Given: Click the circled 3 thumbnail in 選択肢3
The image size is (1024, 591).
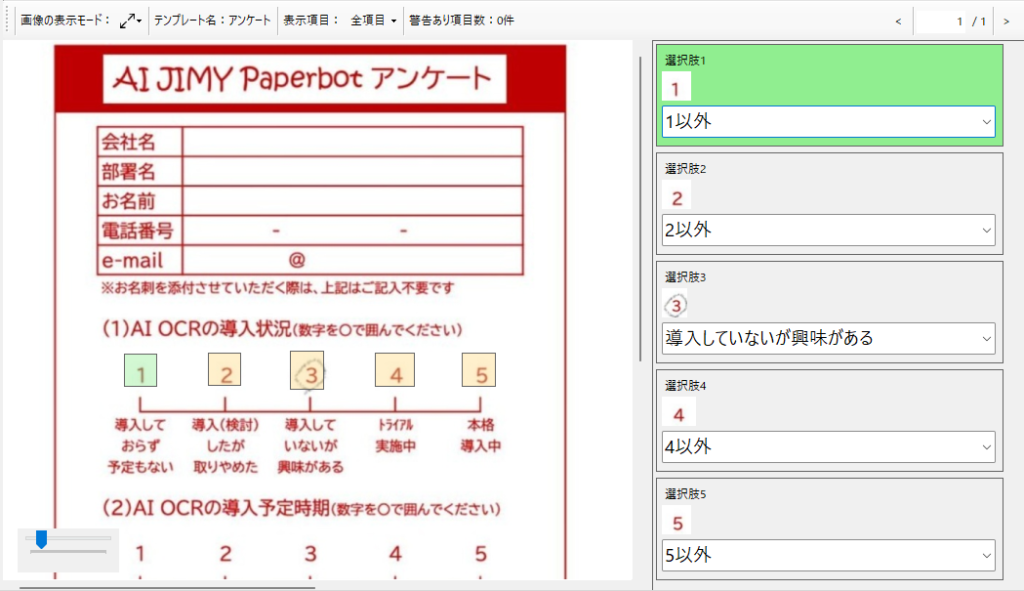Looking at the screenshot, I should click(x=676, y=305).
